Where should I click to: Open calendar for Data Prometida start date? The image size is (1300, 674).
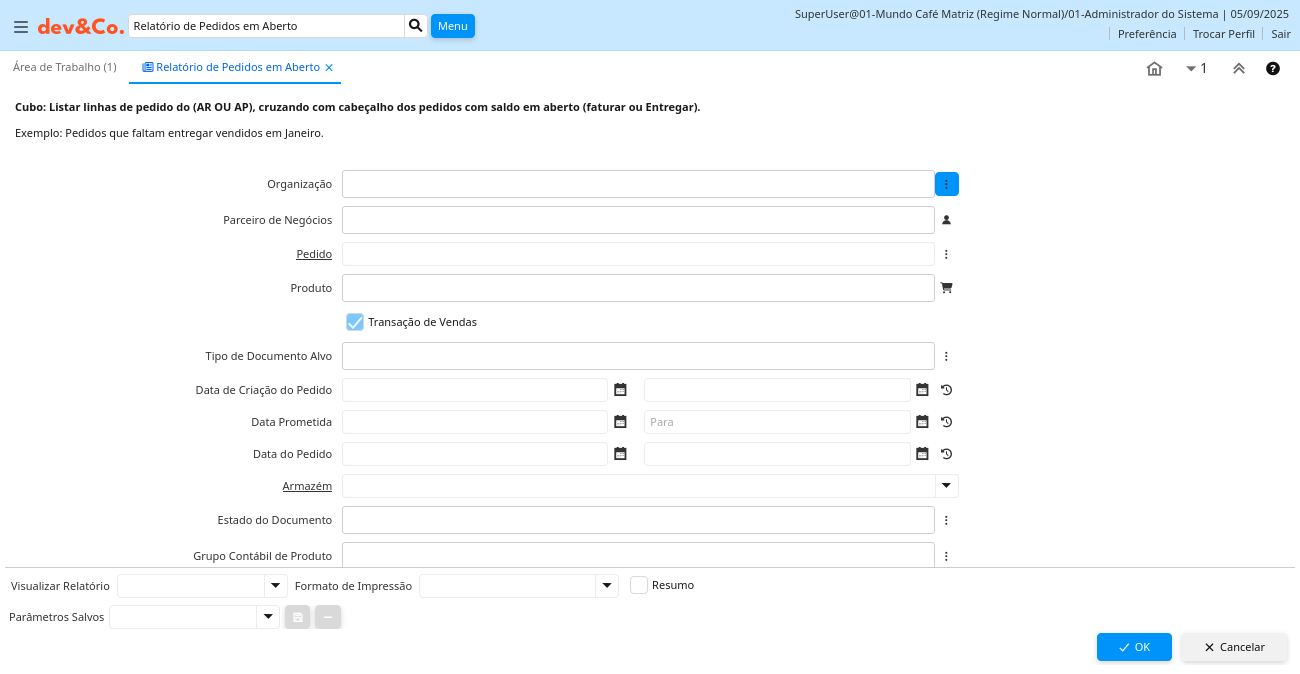tap(620, 422)
